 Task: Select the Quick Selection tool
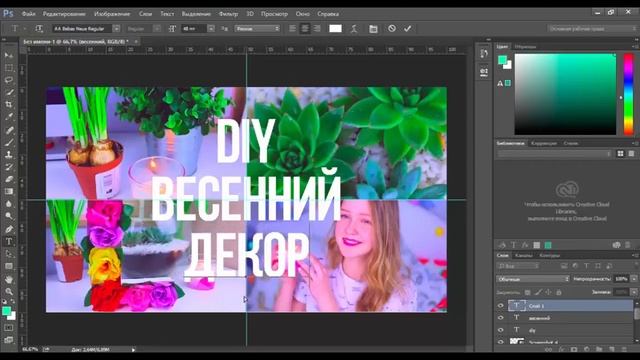(x=9, y=92)
